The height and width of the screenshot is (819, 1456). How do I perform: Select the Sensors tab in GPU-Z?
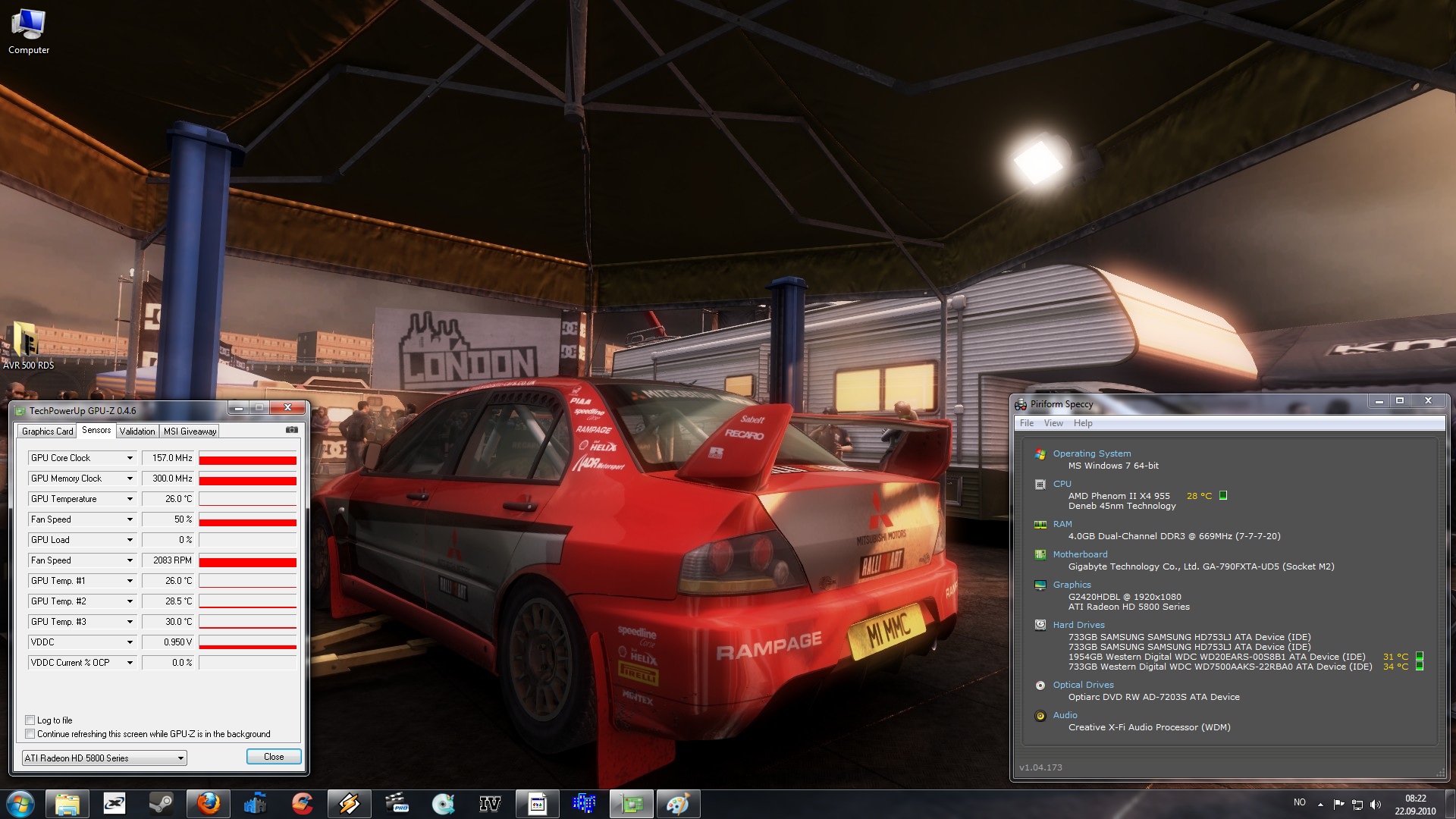[96, 430]
